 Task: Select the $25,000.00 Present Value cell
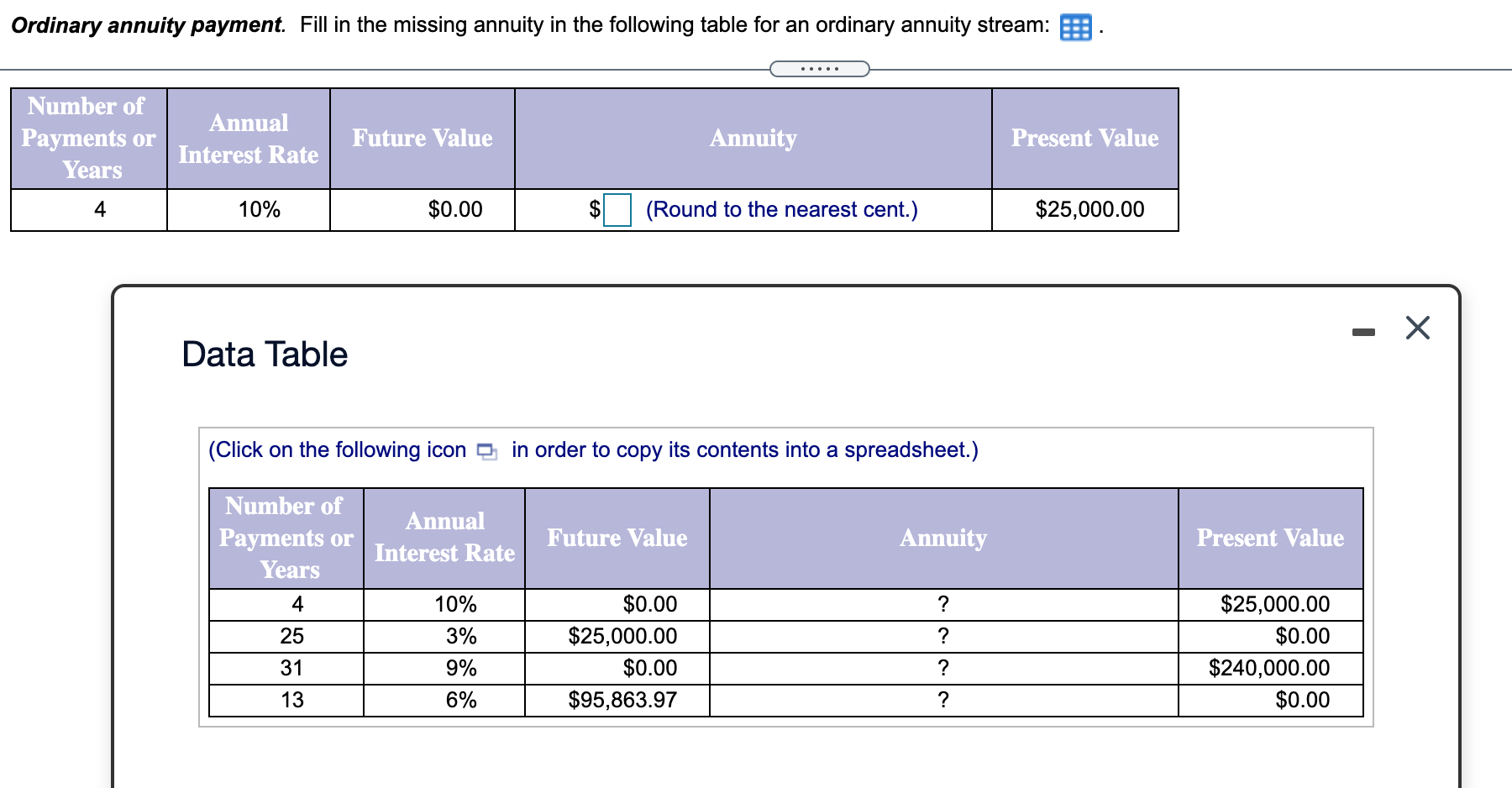1088,210
